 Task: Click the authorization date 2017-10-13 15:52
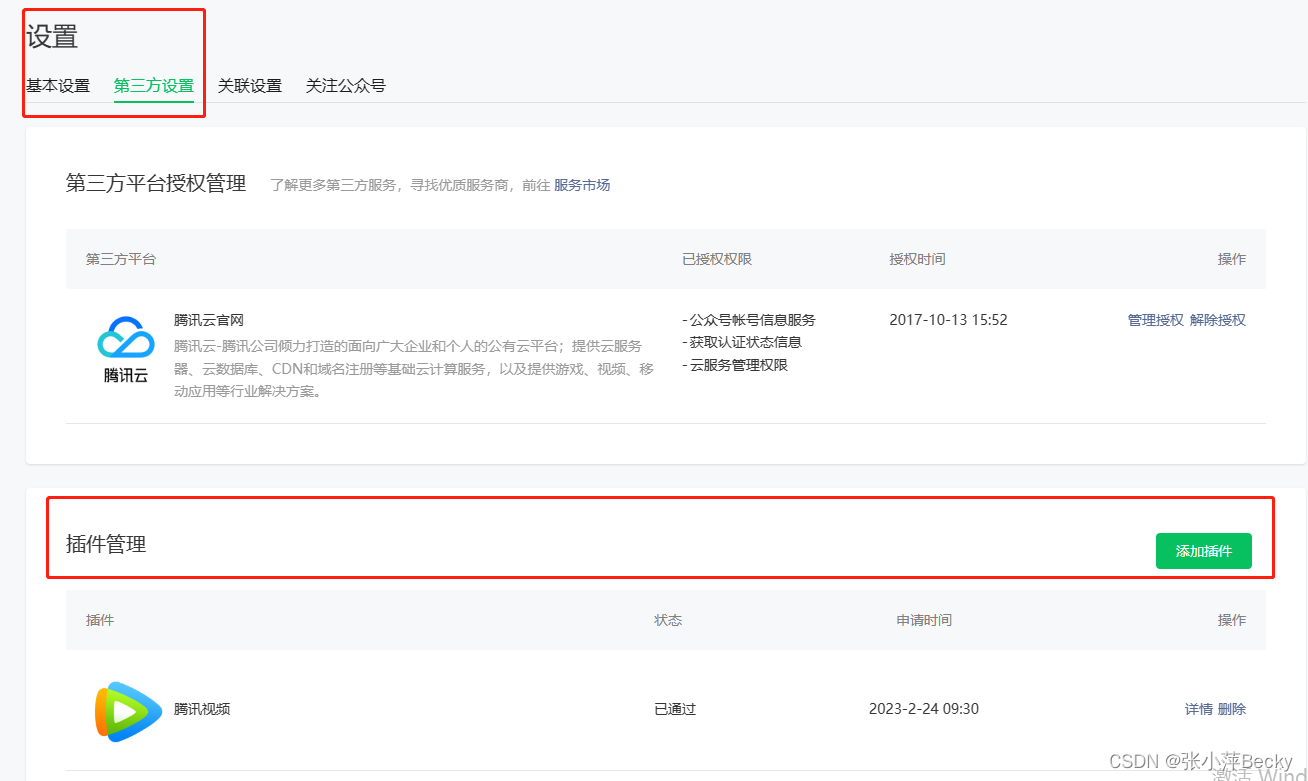[x=948, y=319]
